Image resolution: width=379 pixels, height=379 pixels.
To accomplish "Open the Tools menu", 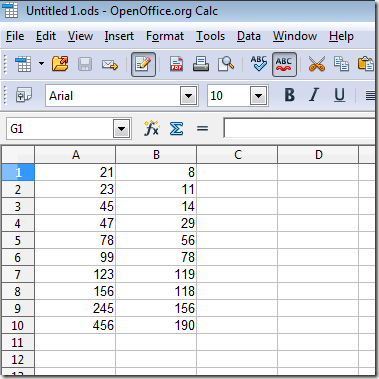I will 210,36.
